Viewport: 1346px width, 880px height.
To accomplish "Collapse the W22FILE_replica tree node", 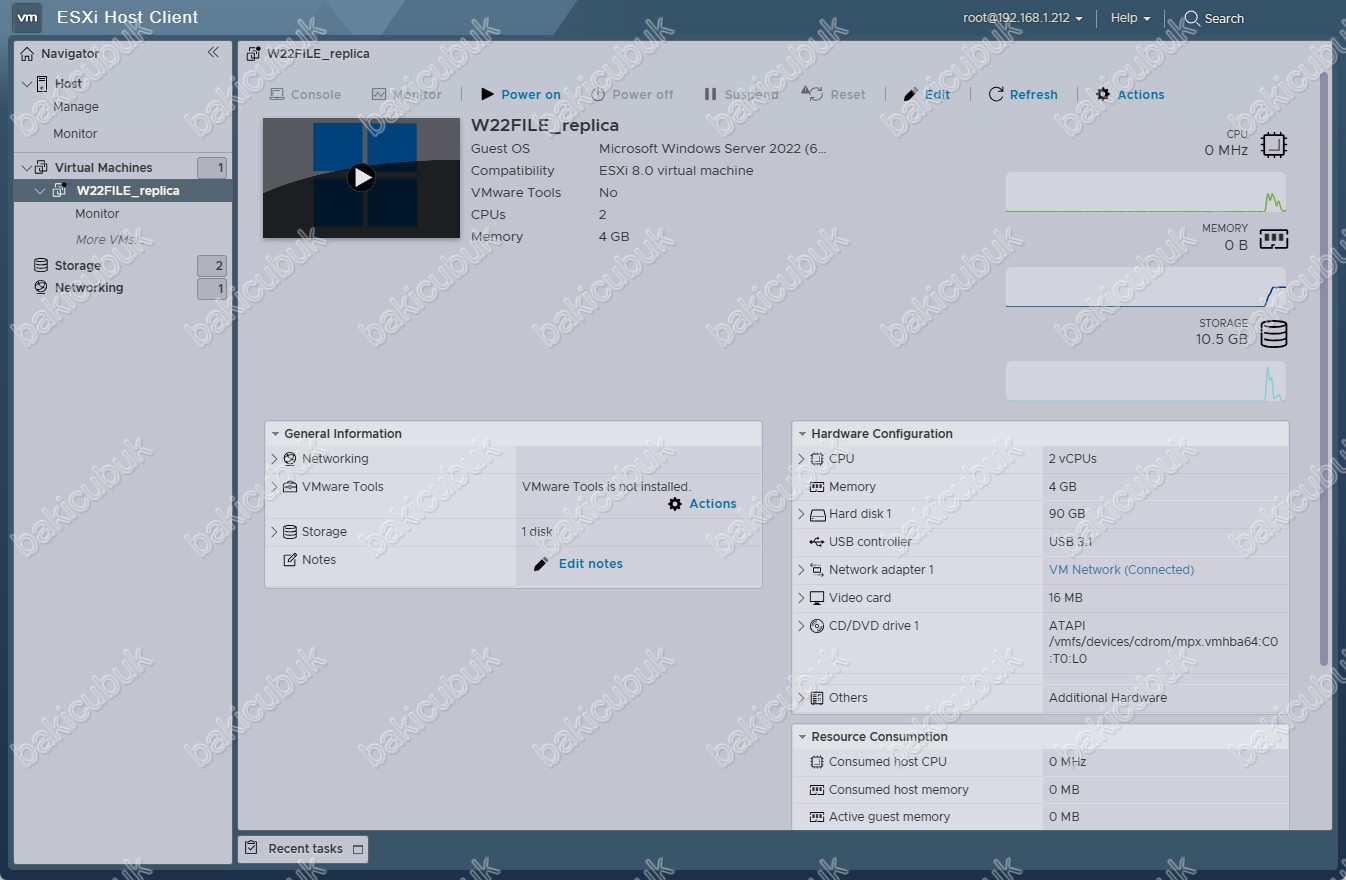I will coord(41,191).
